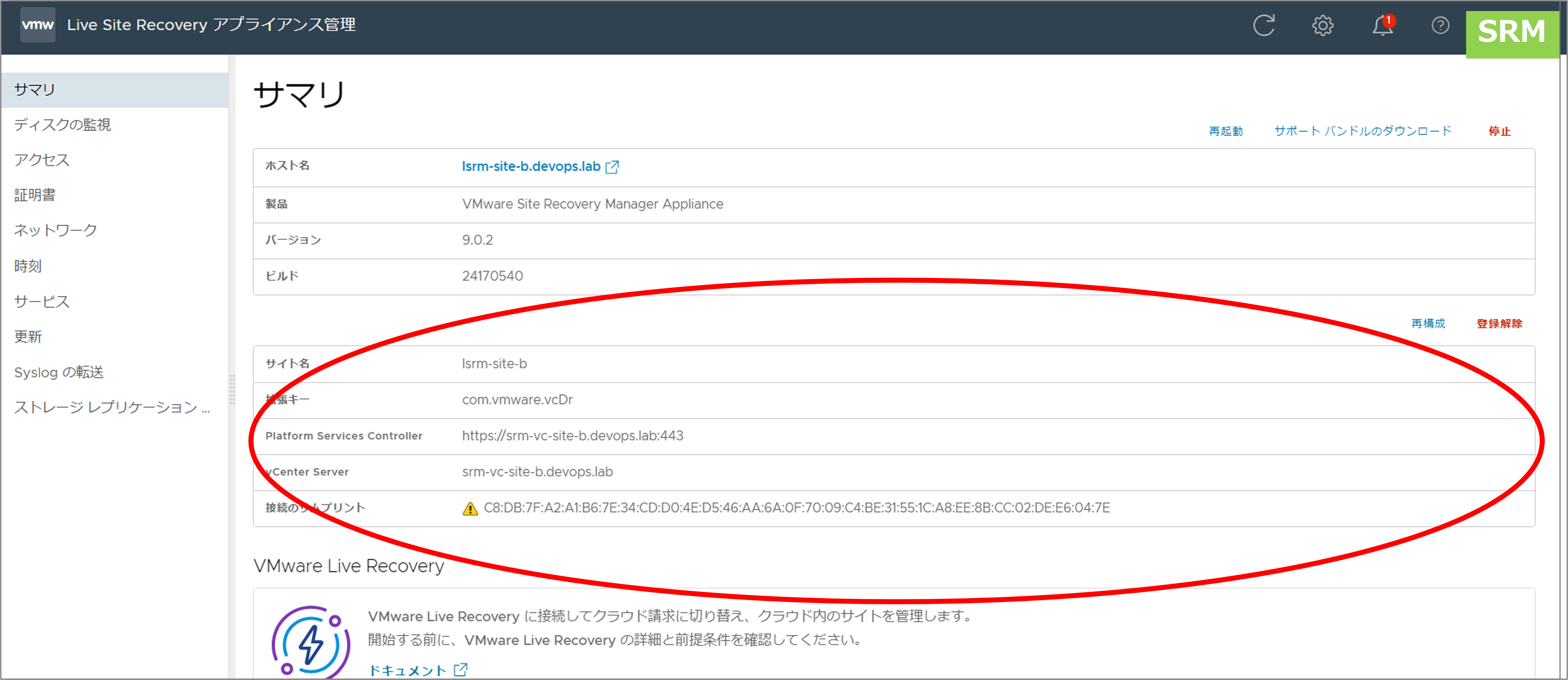The height and width of the screenshot is (680, 1568).
Task: Click the サマリ page heading
Action: (300, 95)
